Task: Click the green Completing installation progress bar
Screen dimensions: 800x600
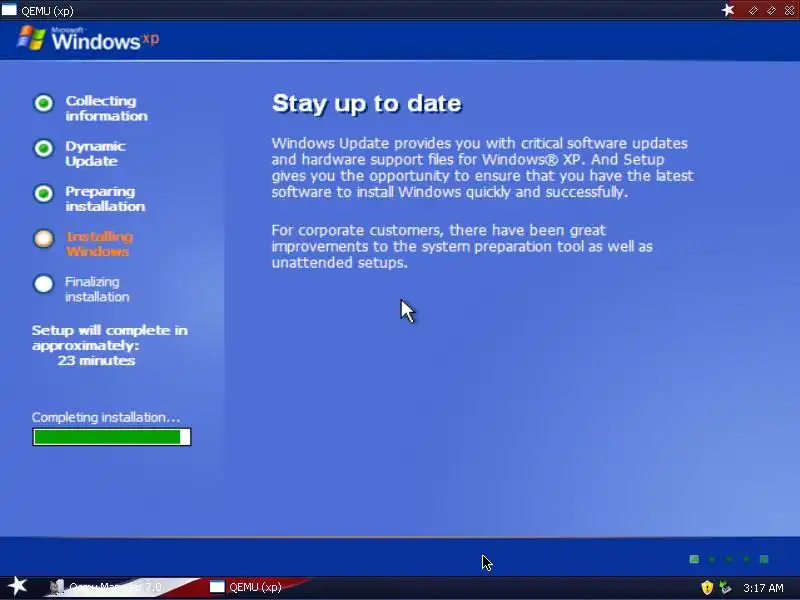Action: [x=112, y=437]
